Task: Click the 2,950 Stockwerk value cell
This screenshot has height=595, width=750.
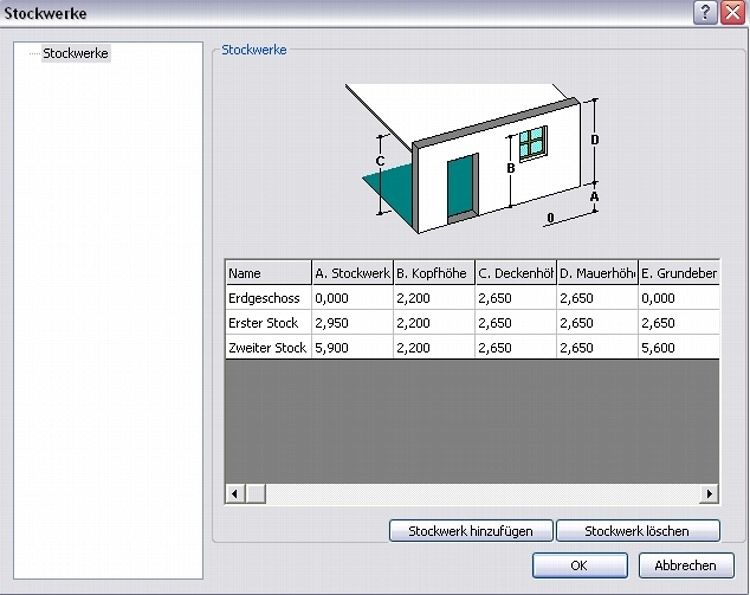Action: coord(352,323)
